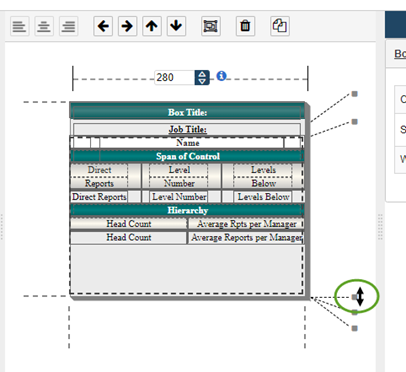Select the Hierarchy header bar

coord(187,210)
